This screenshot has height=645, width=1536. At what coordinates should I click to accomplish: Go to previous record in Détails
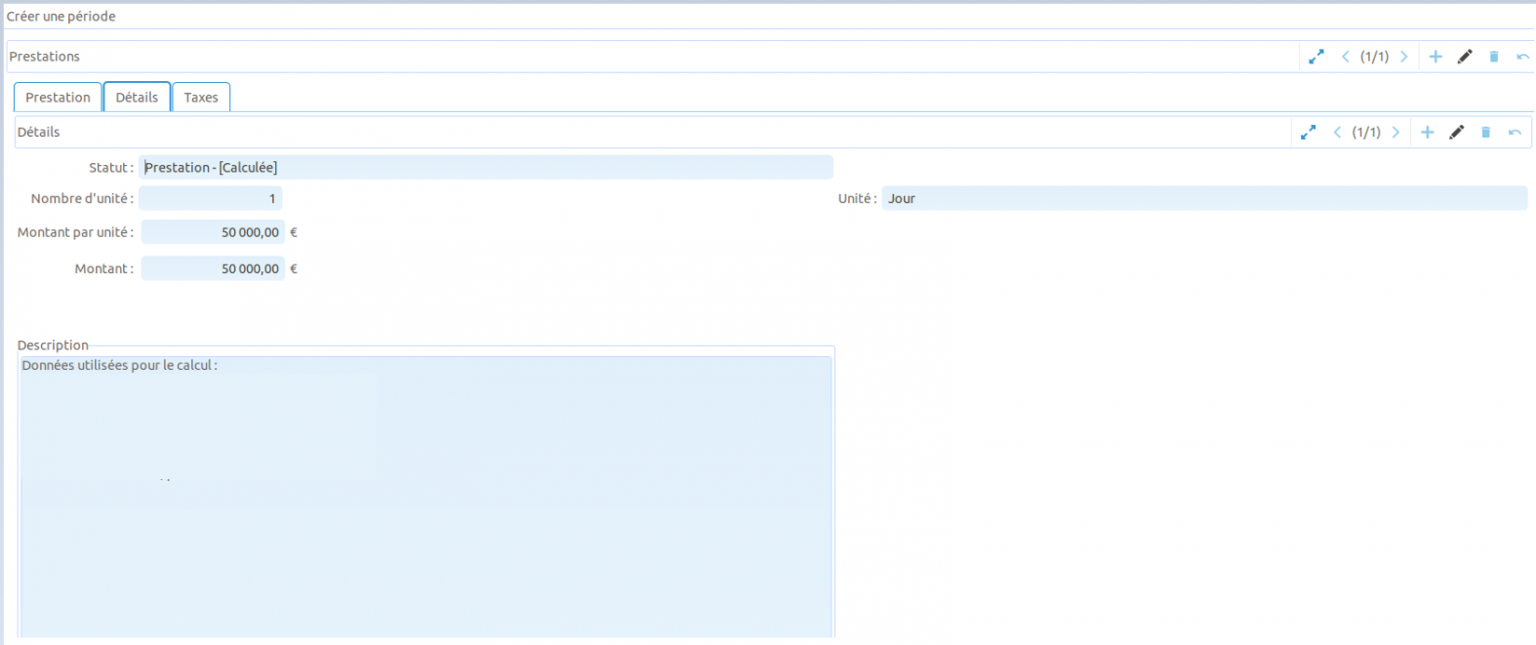[x=1338, y=132]
